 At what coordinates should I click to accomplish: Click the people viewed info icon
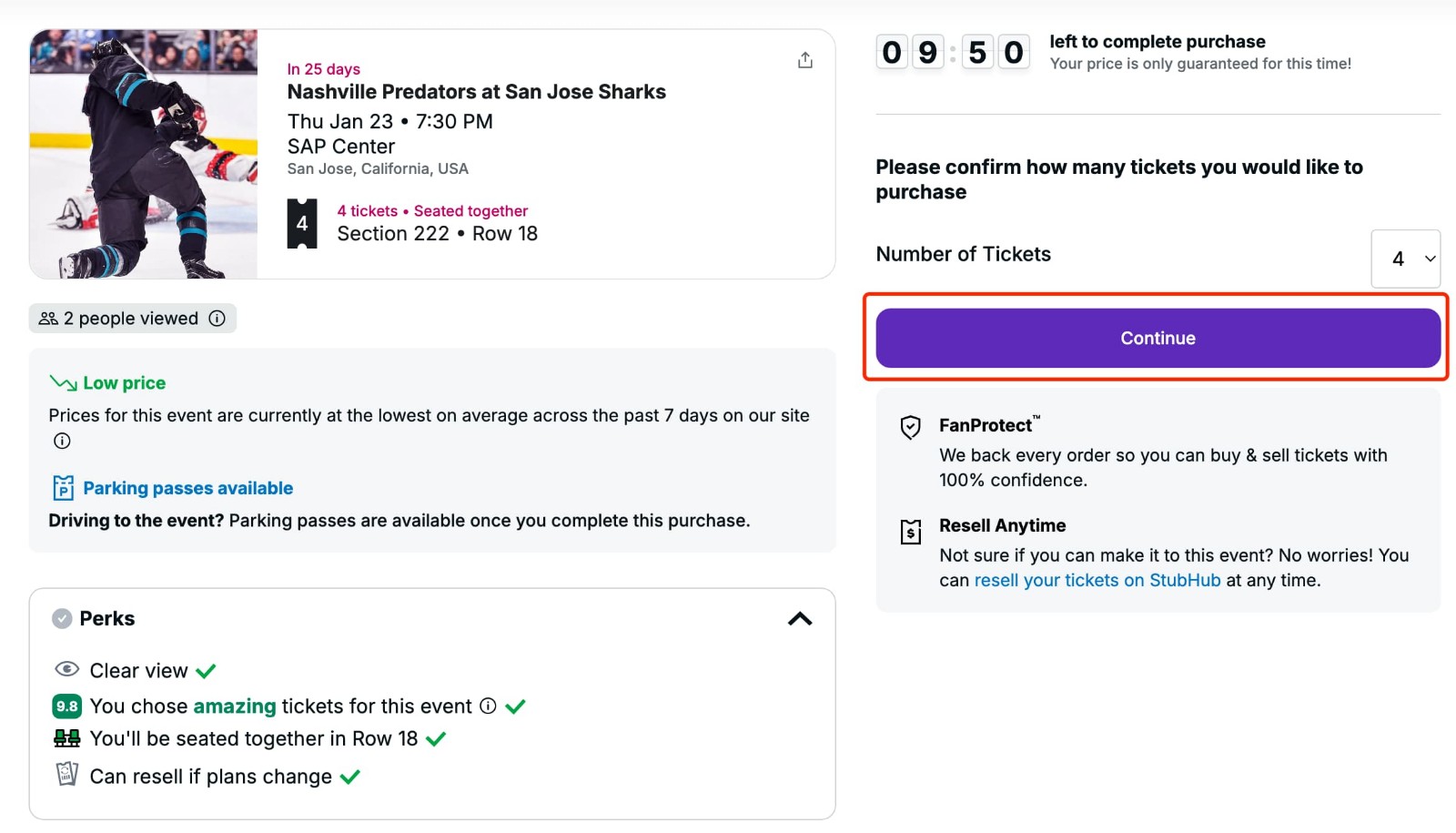tap(217, 318)
